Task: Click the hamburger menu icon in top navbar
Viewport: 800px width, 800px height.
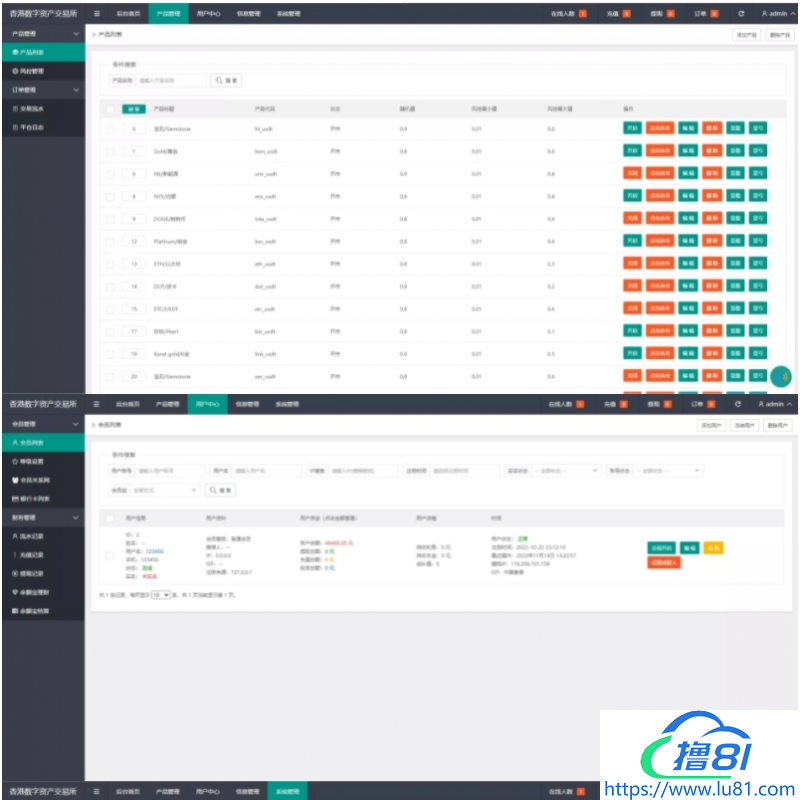Action: (x=96, y=14)
